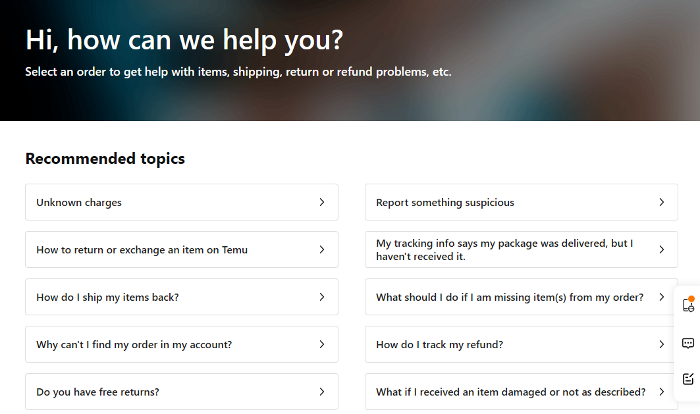Click the feedback edit icon in sidebar
This screenshot has width=700, height=414.
click(x=688, y=379)
